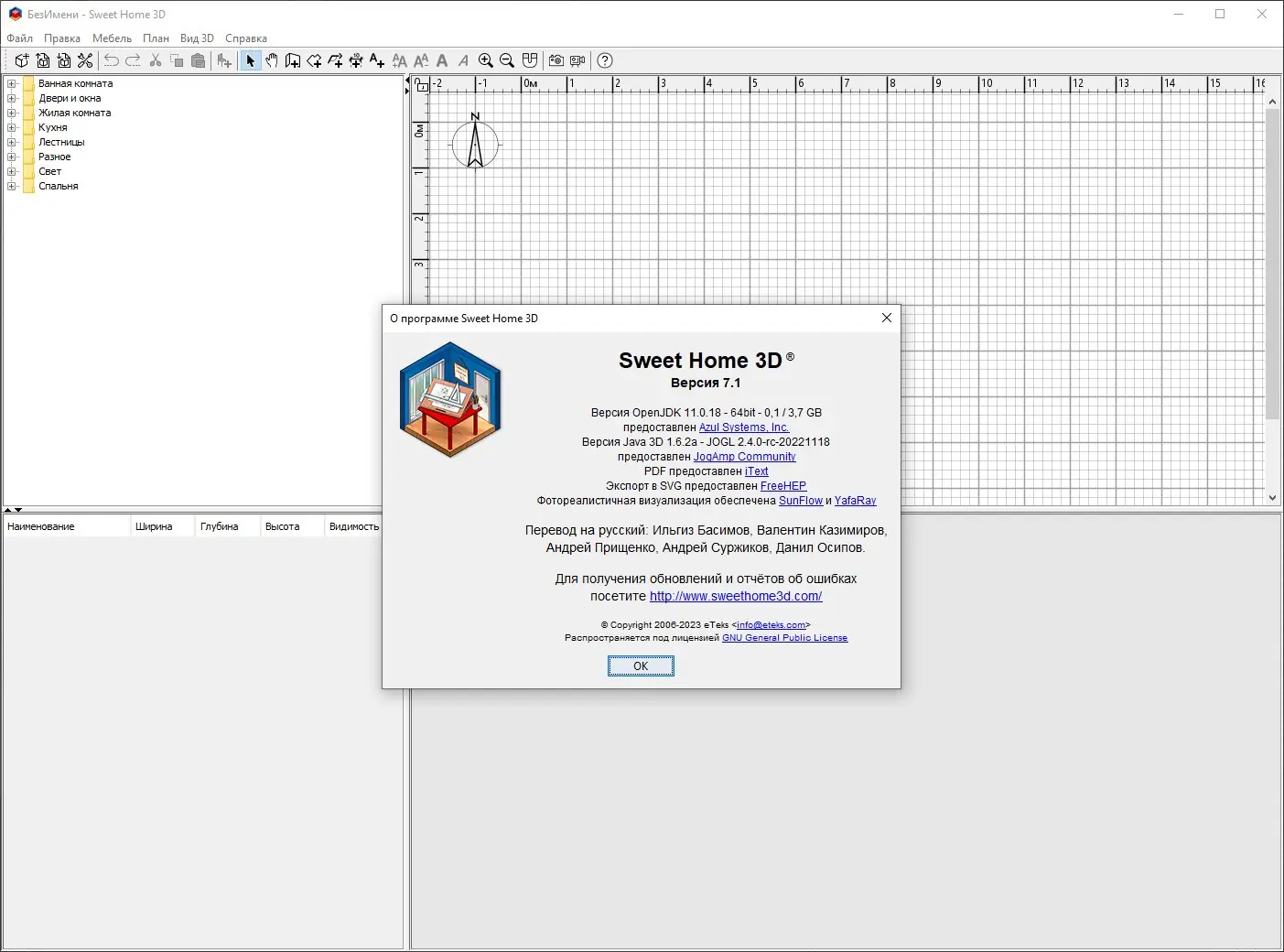Click the Create photo camera icon
This screenshot has width=1284, height=952.
click(x=556, y=60)
